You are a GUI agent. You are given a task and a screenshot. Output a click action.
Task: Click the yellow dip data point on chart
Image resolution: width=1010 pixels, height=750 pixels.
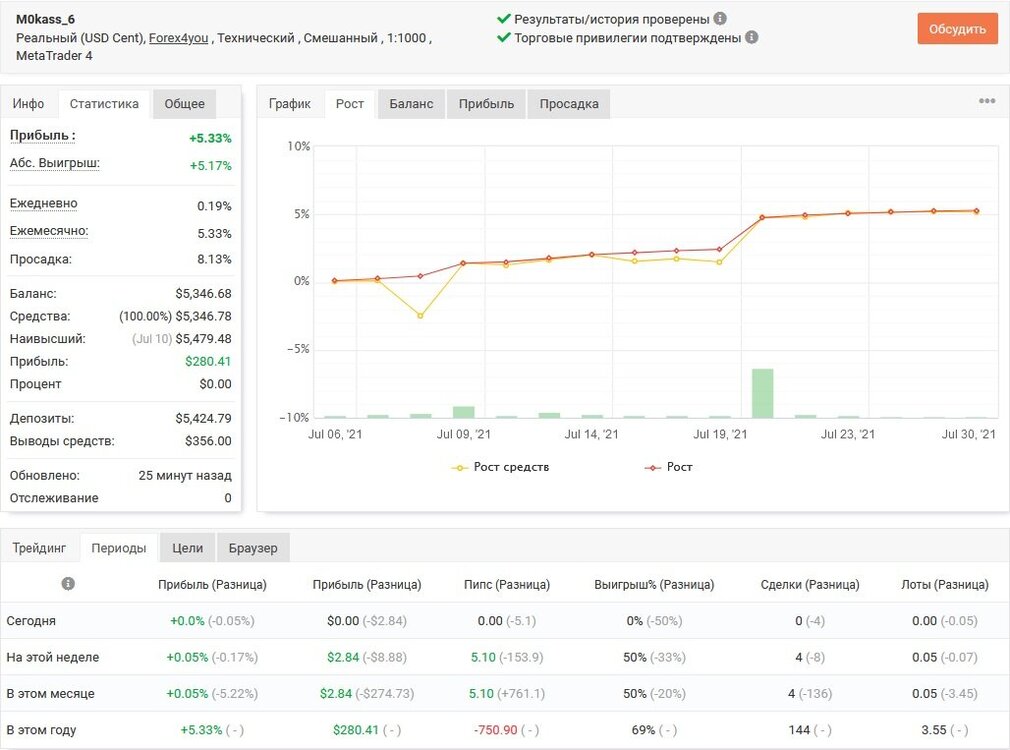(x=420, y=316)
